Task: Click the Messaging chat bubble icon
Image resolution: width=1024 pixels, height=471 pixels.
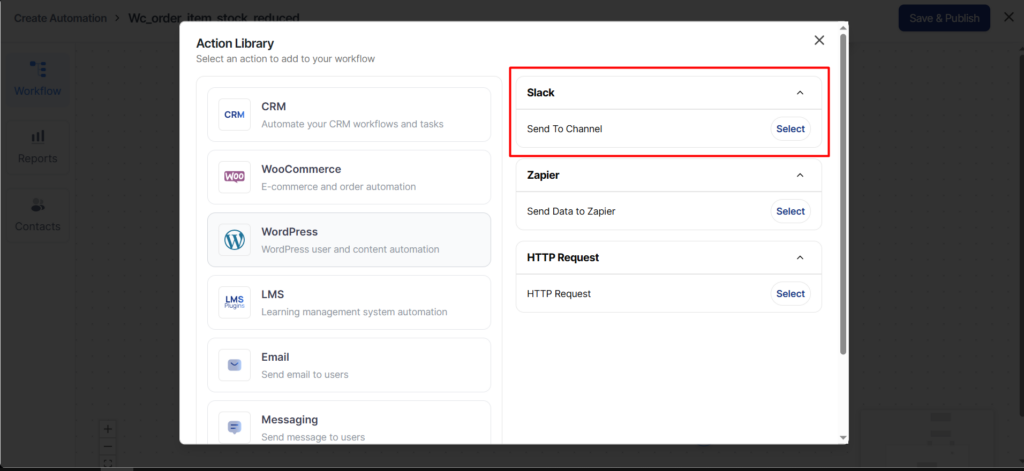Action: point(234,427)
